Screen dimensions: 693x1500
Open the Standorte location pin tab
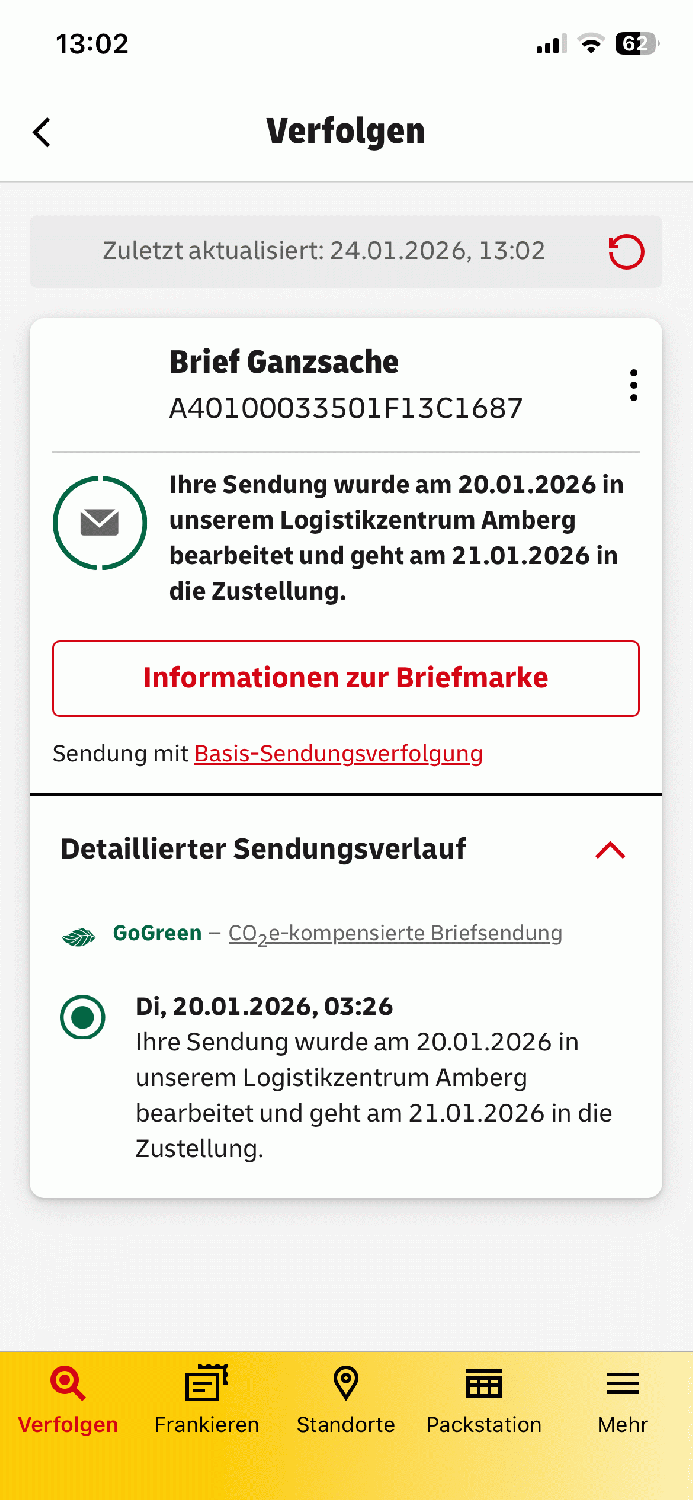tap(345, 1384)
